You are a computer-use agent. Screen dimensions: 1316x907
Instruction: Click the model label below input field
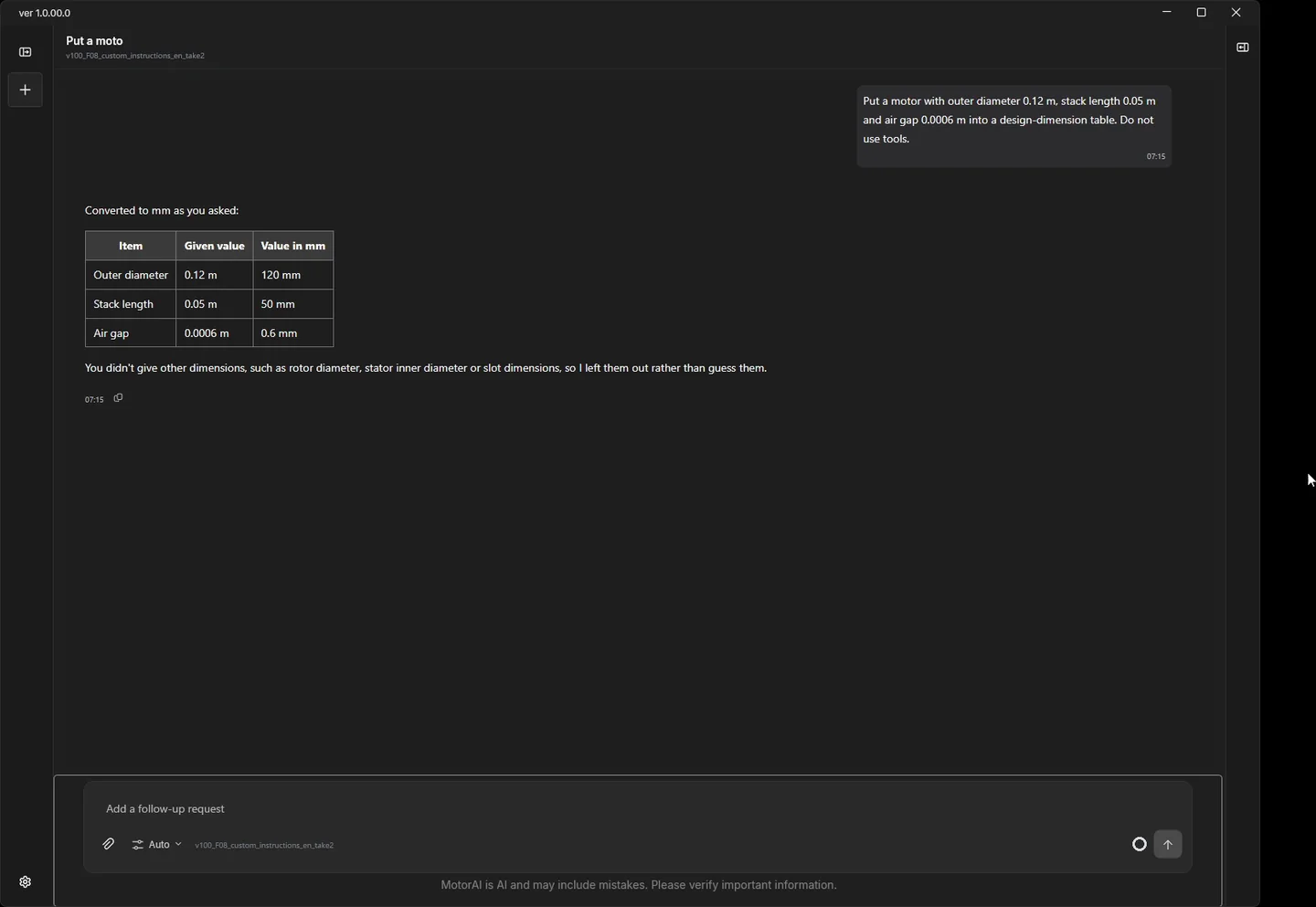pyautogui.click(x=264, y=846)
